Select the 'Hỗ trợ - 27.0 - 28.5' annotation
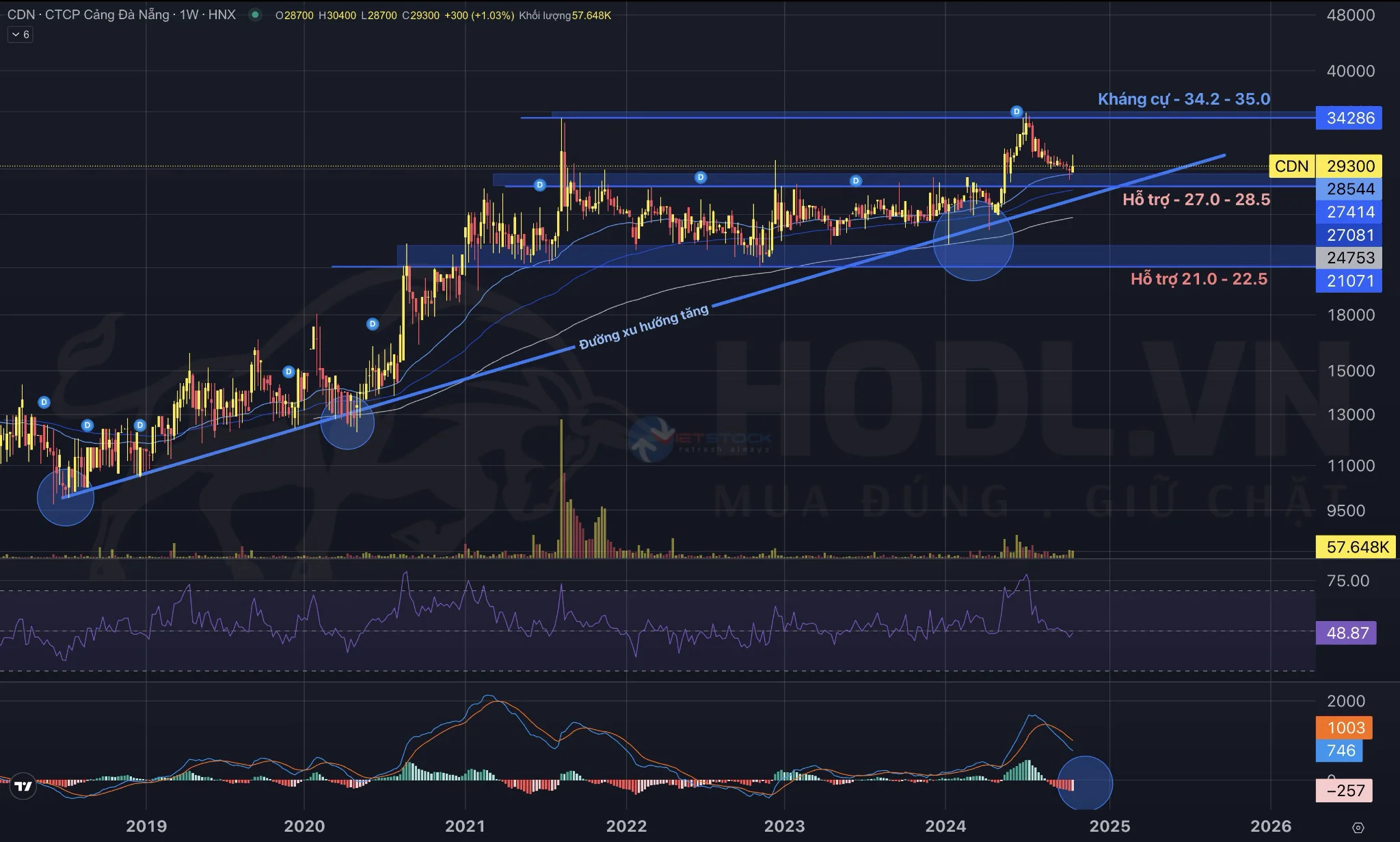This screenshot has width=1400, height=842. coord(1196,200)
